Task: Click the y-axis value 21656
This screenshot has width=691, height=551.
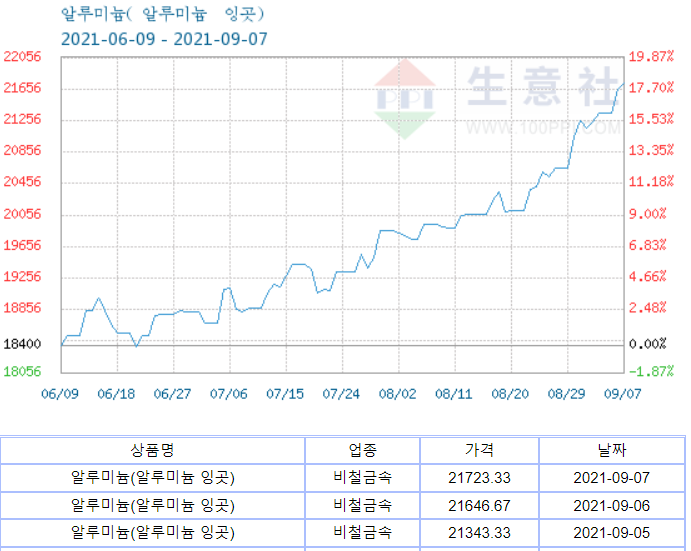Action: tap(22, 88)
